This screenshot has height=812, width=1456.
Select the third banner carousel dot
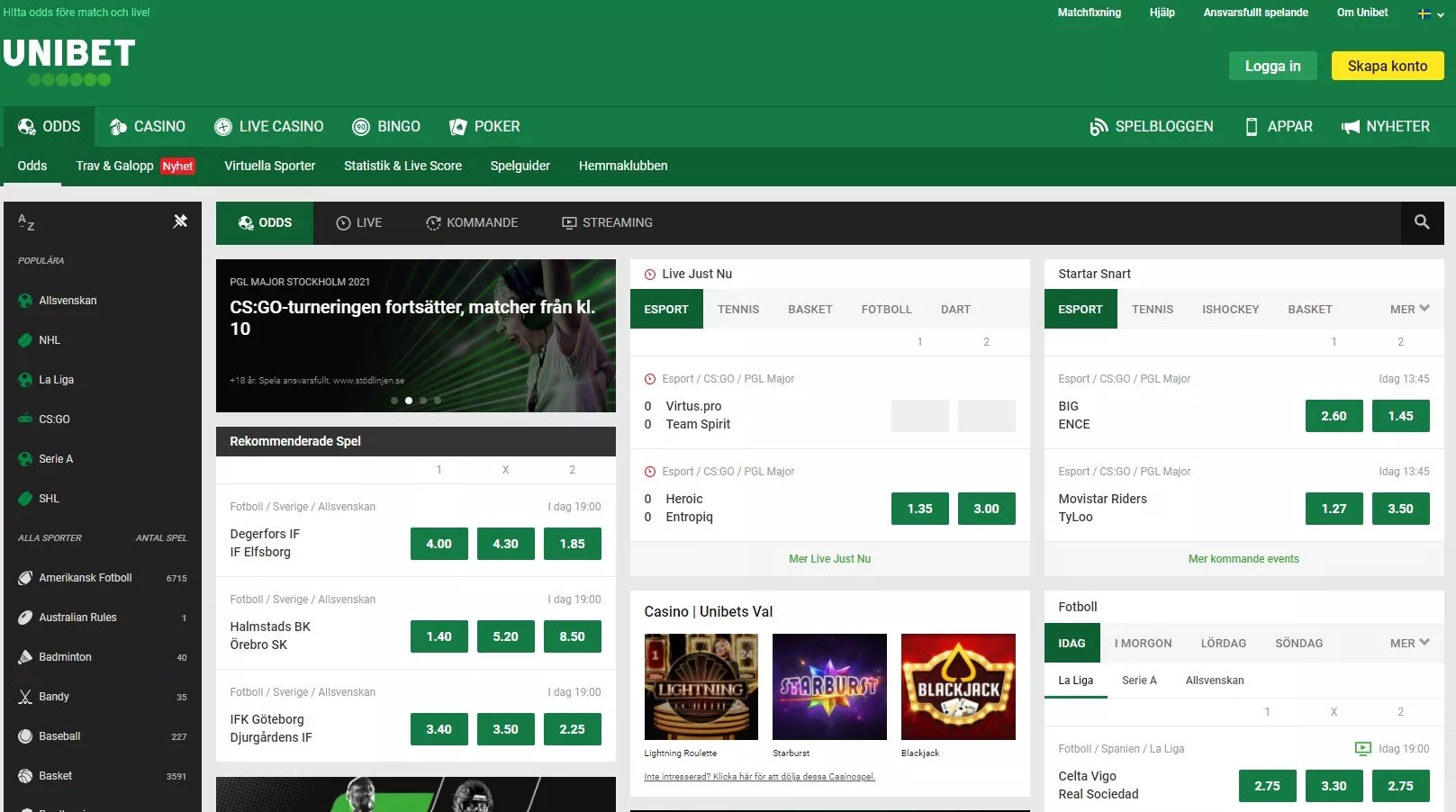click(423, 401)
